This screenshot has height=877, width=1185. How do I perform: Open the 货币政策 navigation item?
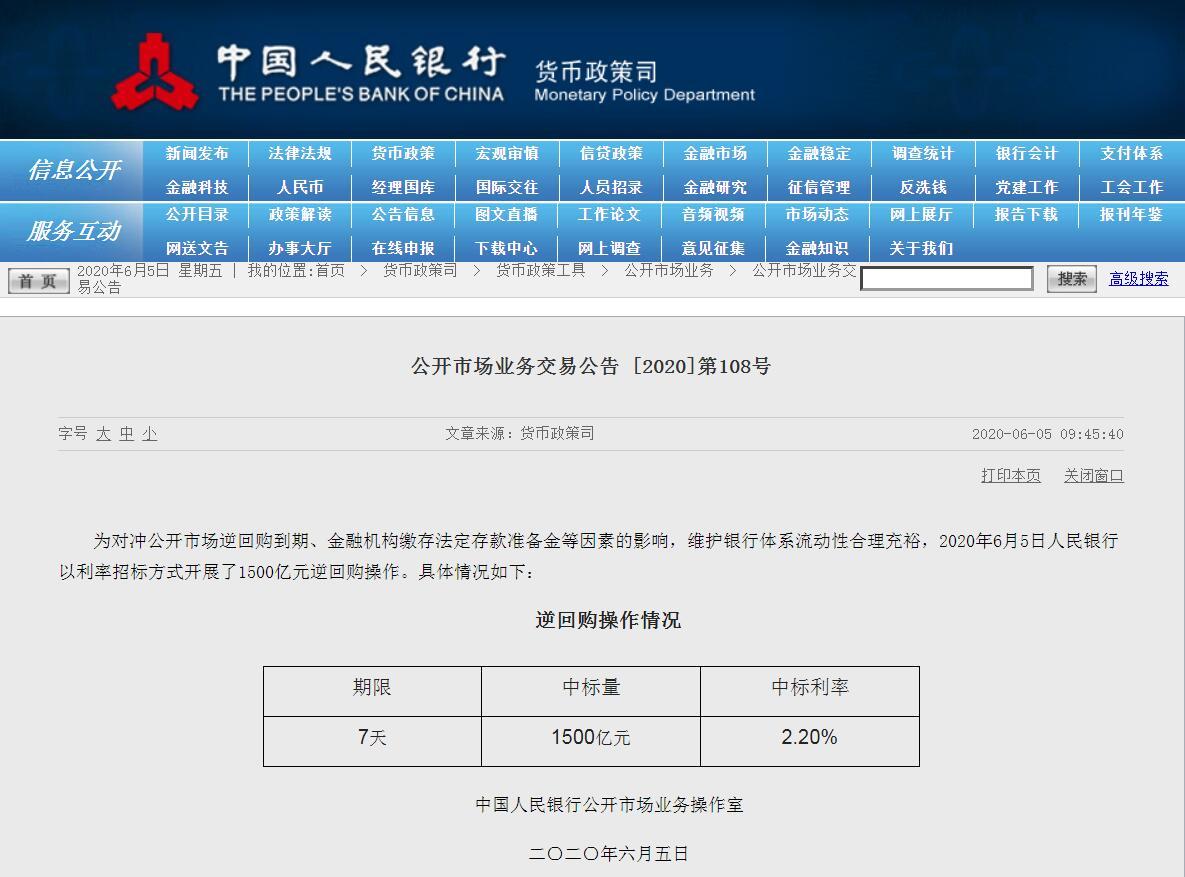(403, 154)
